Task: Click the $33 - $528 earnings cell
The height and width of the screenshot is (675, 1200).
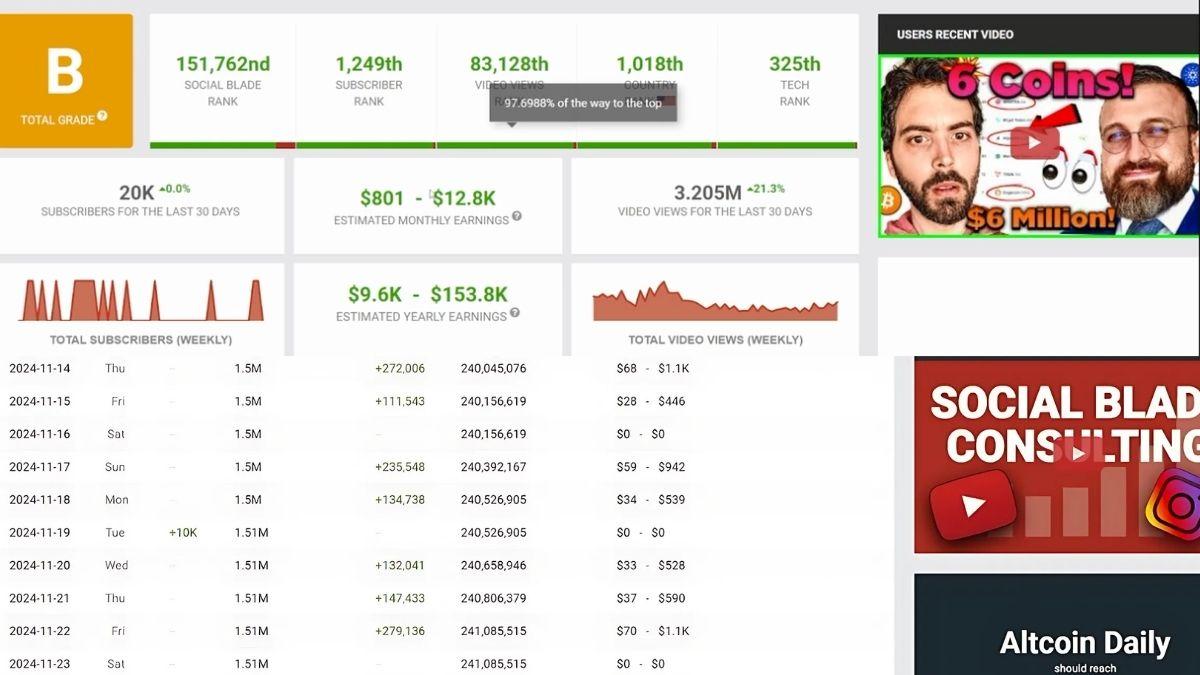Action: 651,565
